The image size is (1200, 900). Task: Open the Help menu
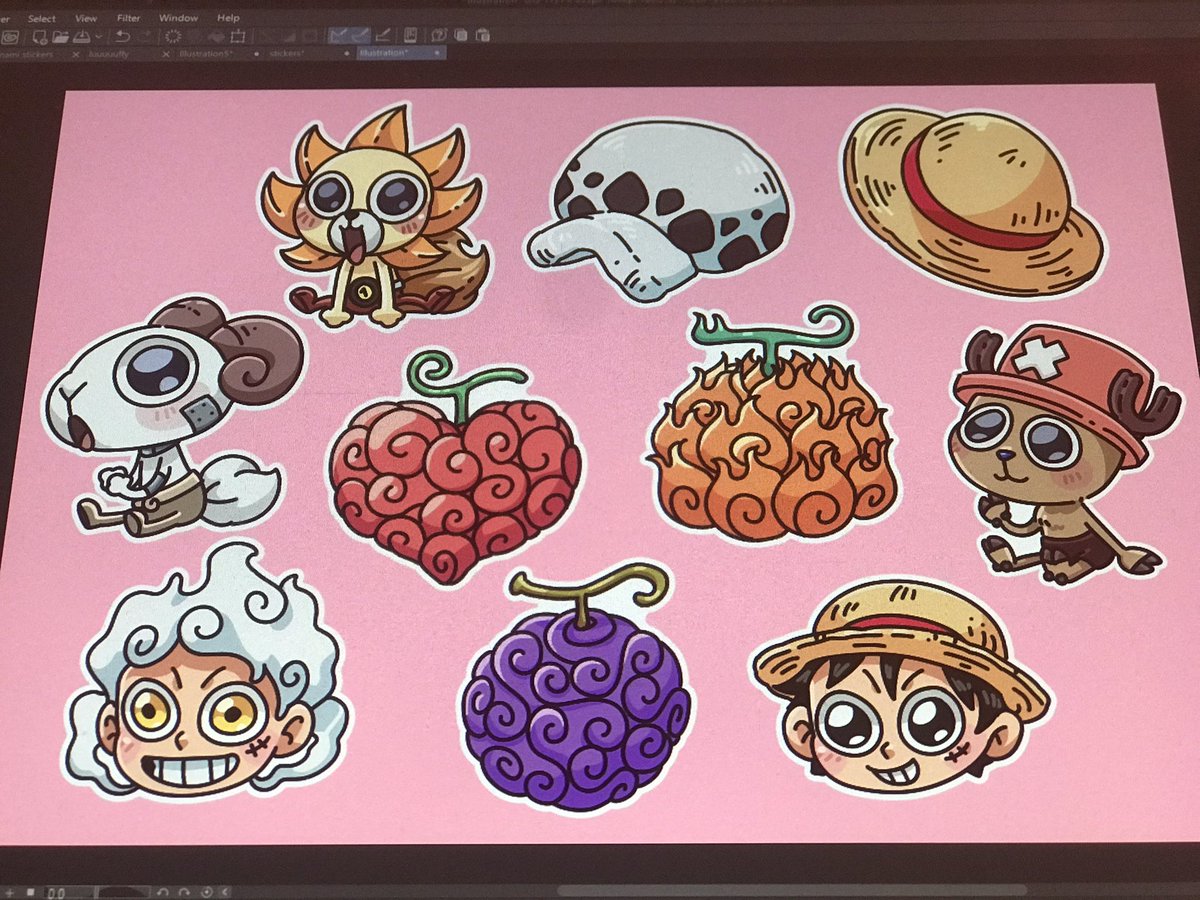(228, 19)
